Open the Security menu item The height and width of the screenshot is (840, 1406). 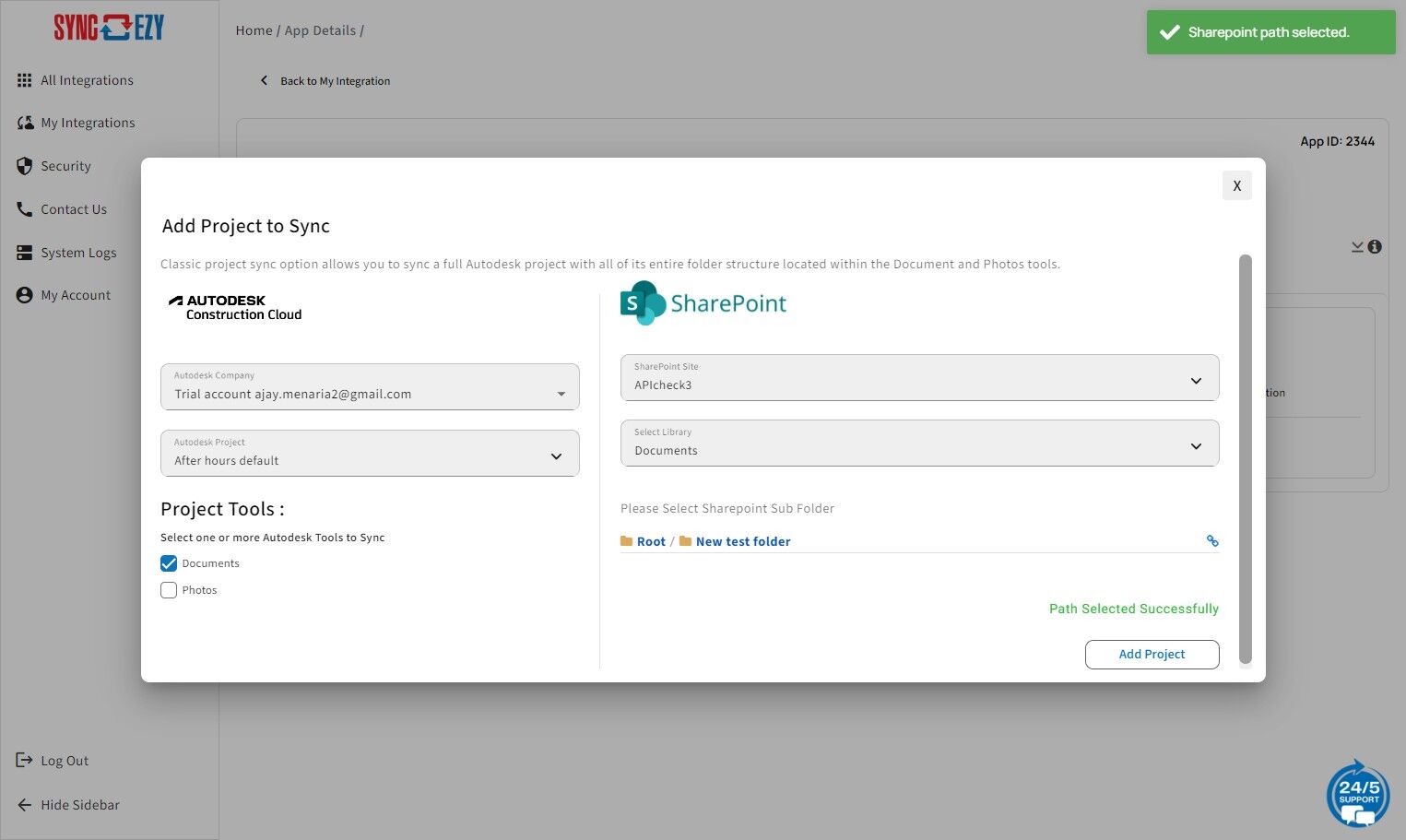click(65, 166)
